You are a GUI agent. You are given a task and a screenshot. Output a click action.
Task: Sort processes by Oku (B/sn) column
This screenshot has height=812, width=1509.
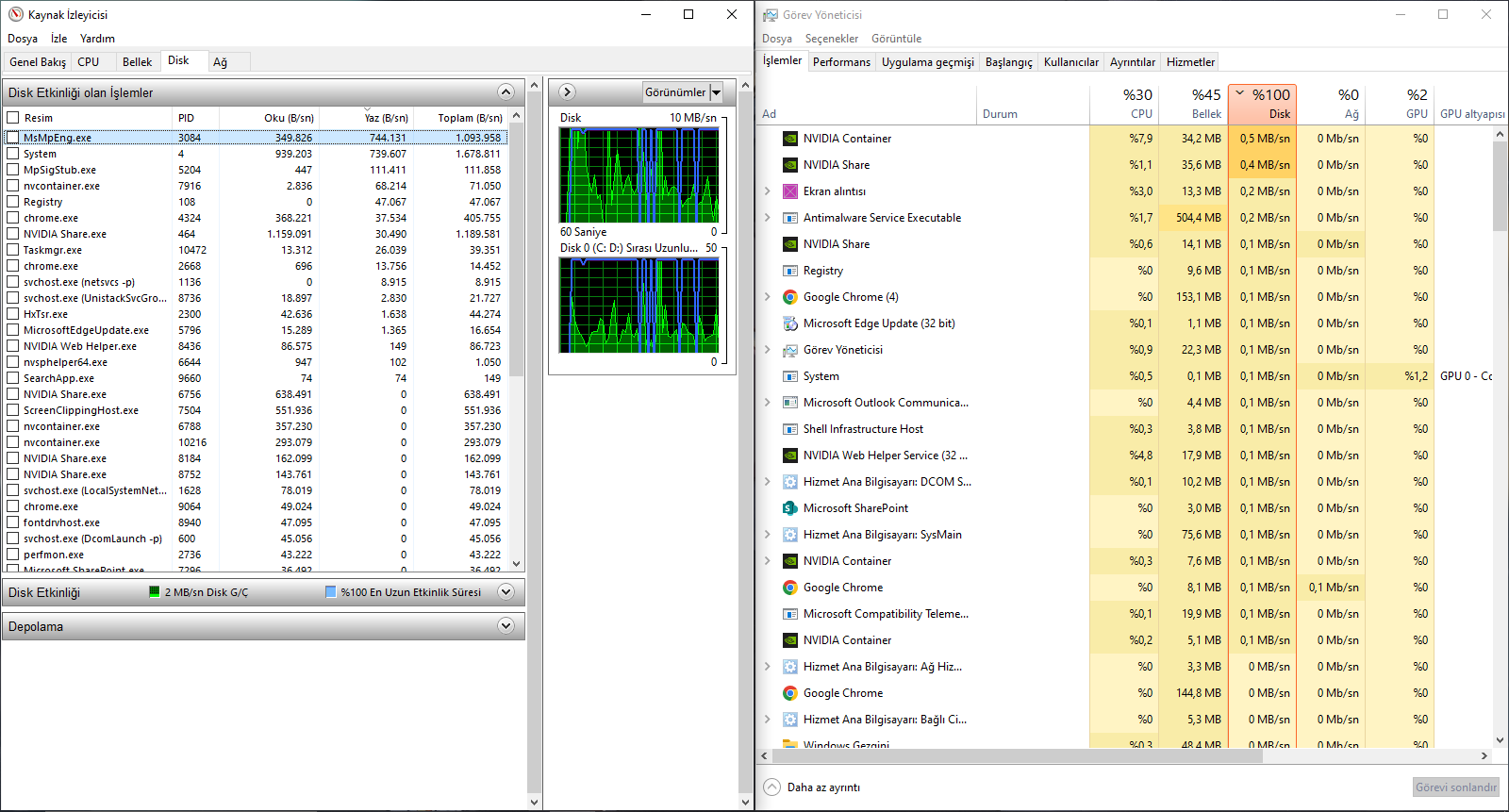point(268,118)
